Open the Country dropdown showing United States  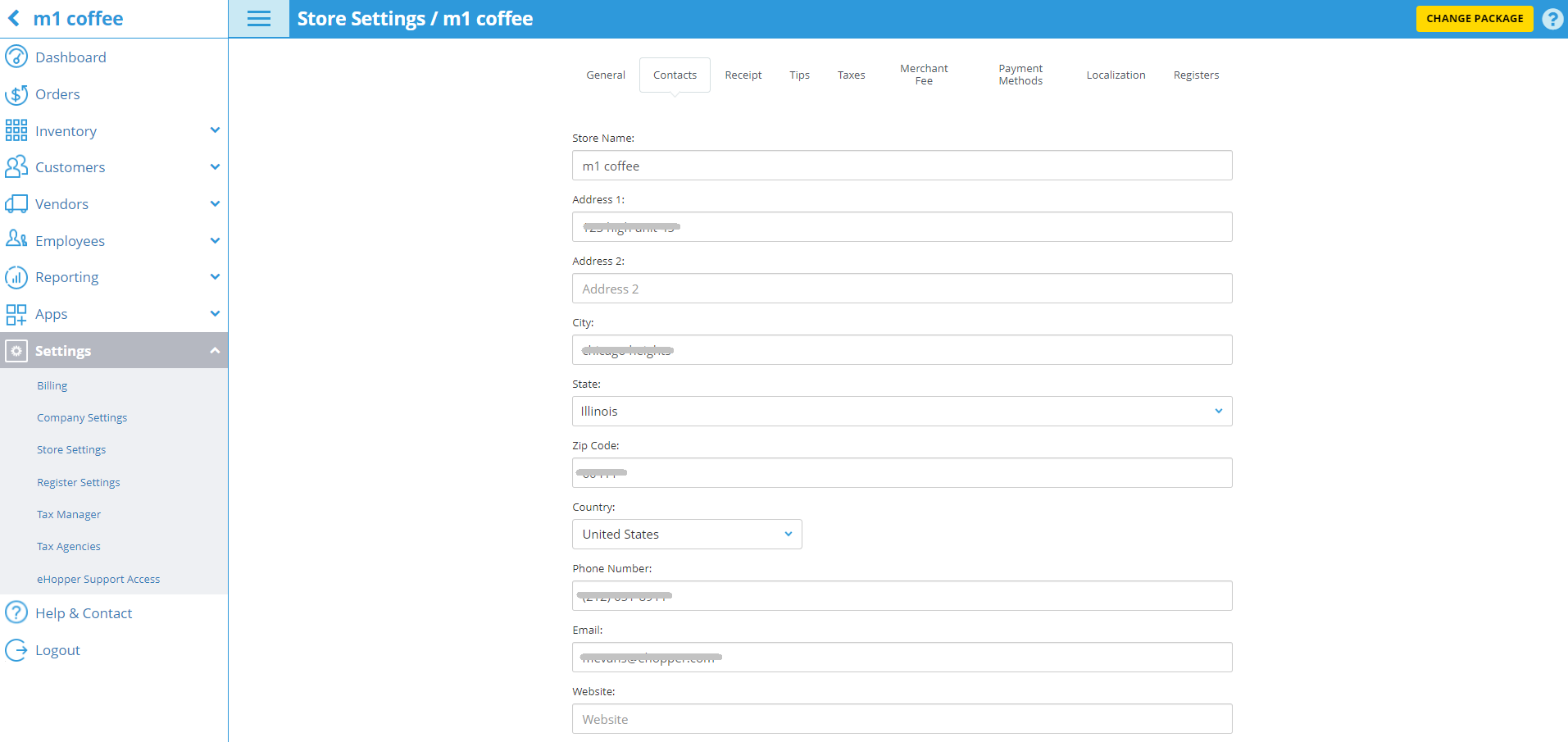687,535
